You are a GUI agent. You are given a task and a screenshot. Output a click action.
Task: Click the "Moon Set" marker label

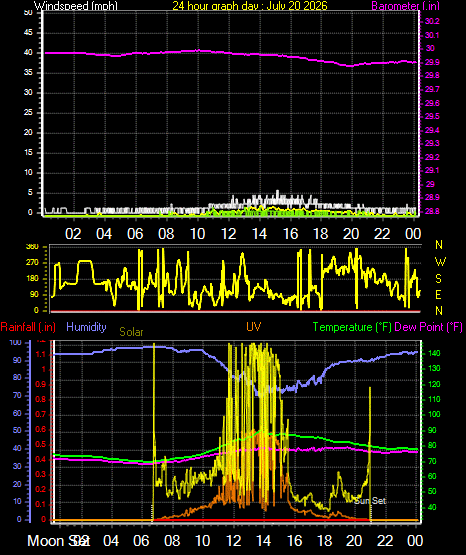(x=59, y=541)
